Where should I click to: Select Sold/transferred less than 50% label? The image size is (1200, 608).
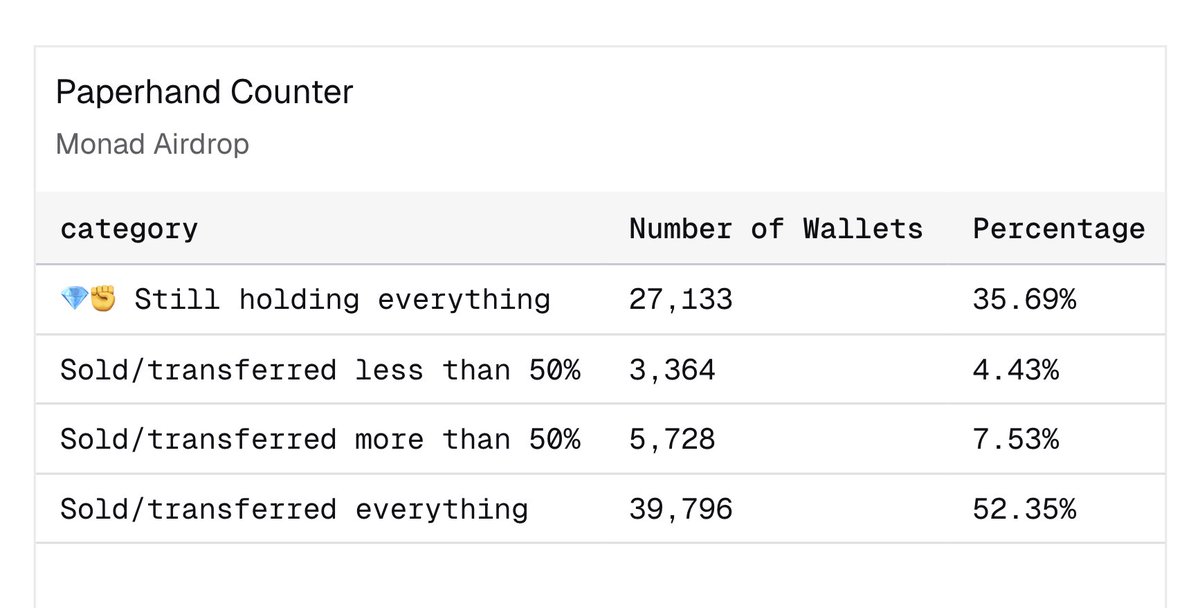point(320,369)
